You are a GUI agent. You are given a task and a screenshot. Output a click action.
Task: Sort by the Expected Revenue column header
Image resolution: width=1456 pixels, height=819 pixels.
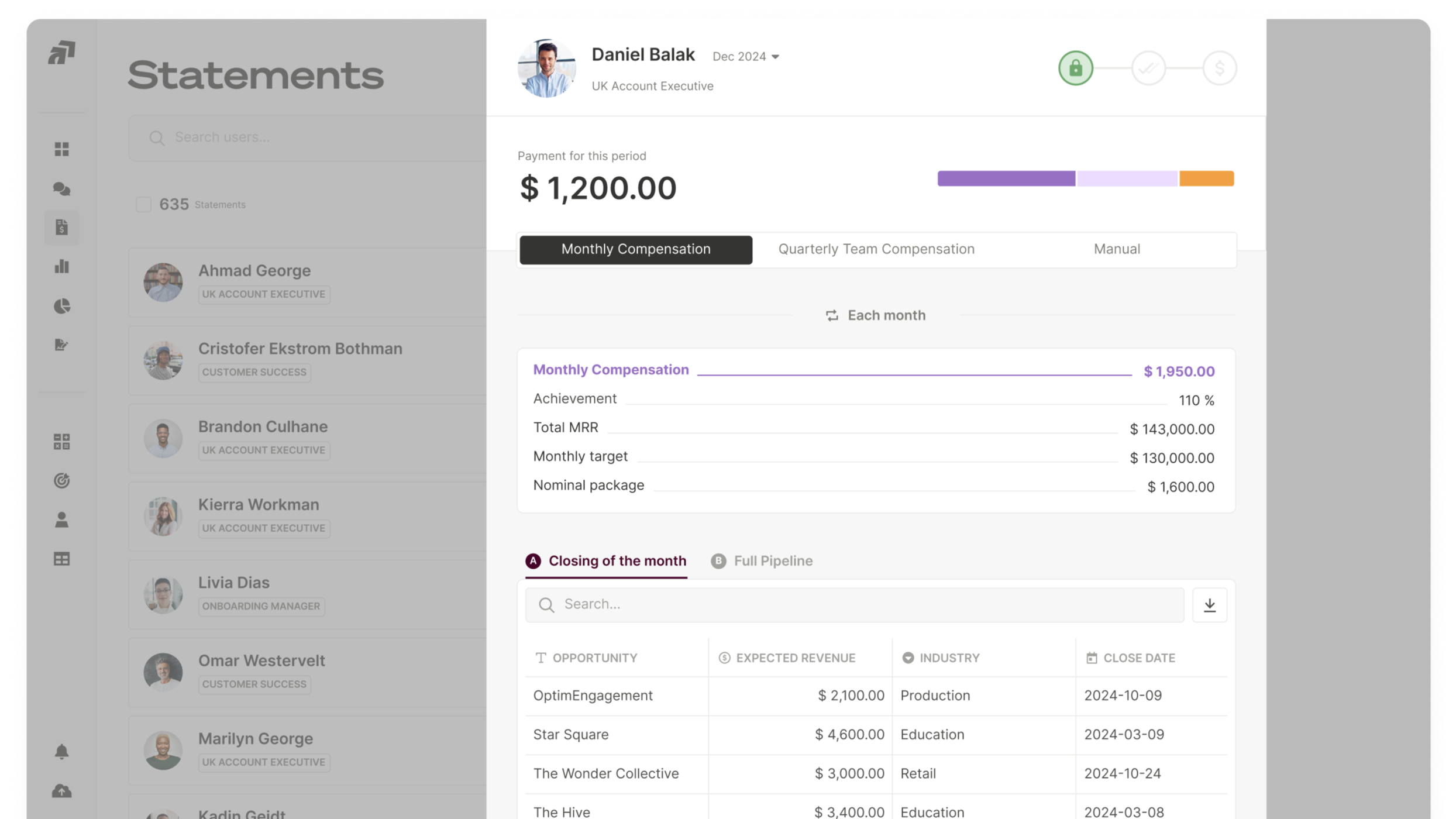(795, 658)
